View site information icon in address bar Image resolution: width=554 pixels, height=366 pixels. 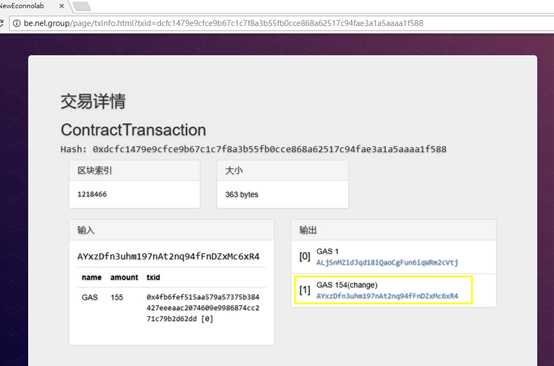[17, 23]
